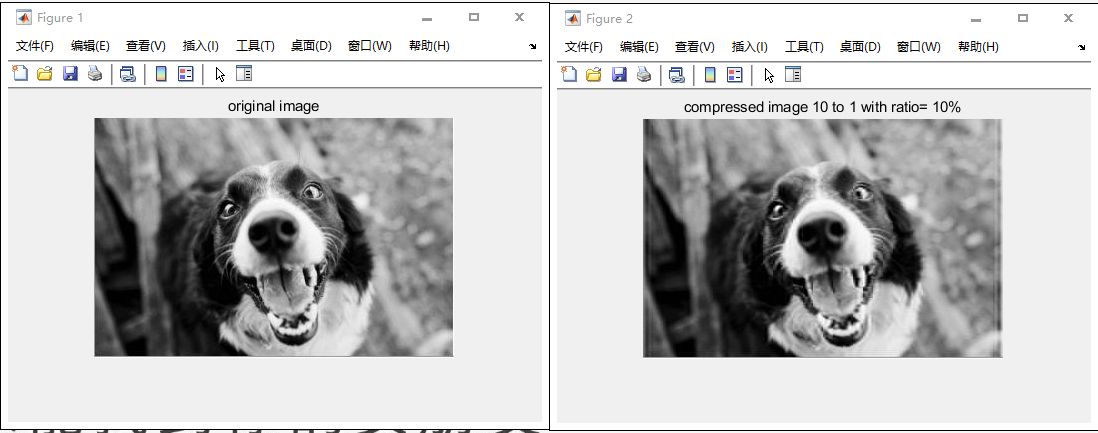
Task: Close the Figure 2 window
Action: 1068,18
